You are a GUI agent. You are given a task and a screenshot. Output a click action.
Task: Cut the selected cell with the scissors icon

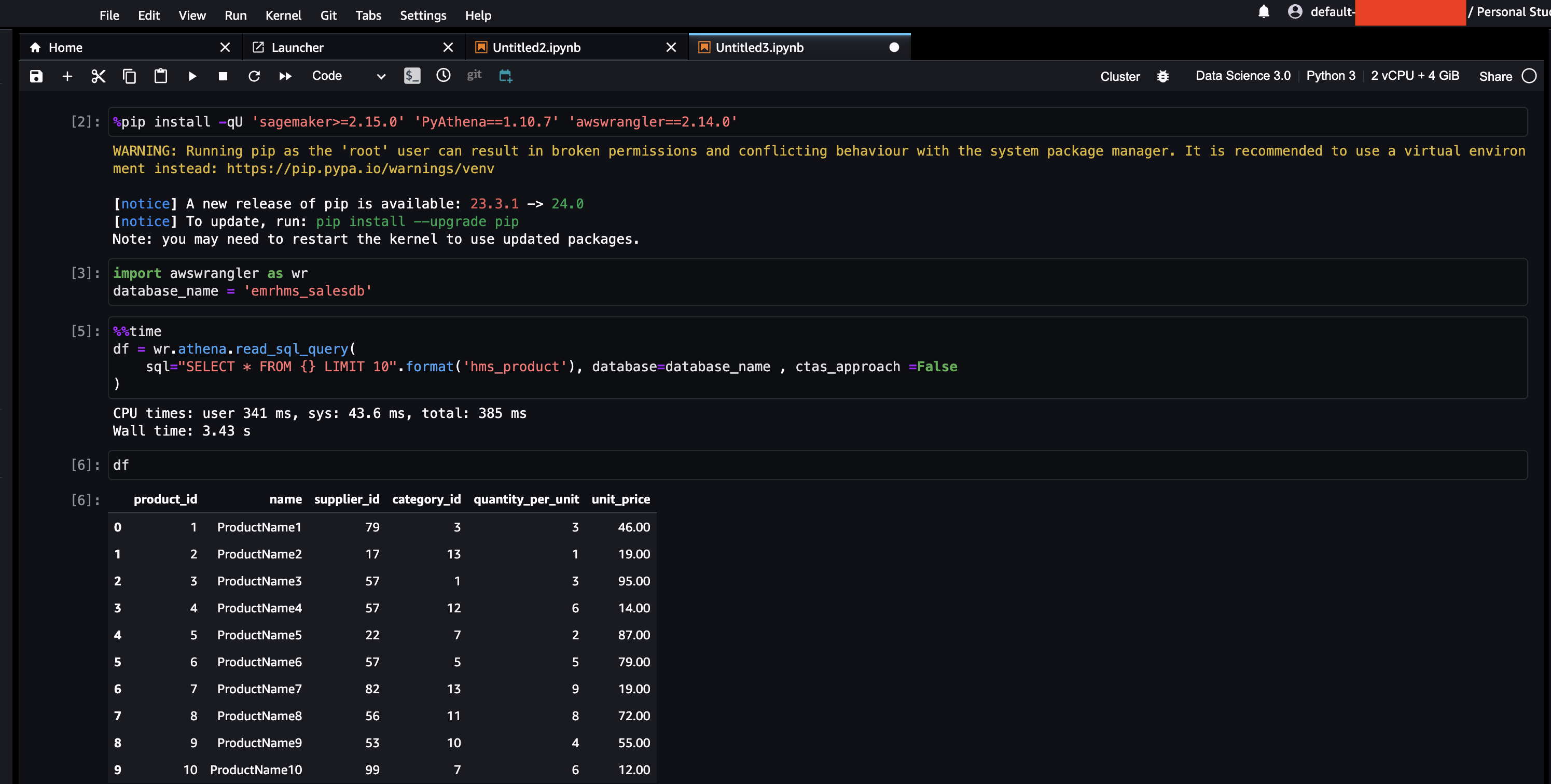pyautogui.click(x=98, y=76)
